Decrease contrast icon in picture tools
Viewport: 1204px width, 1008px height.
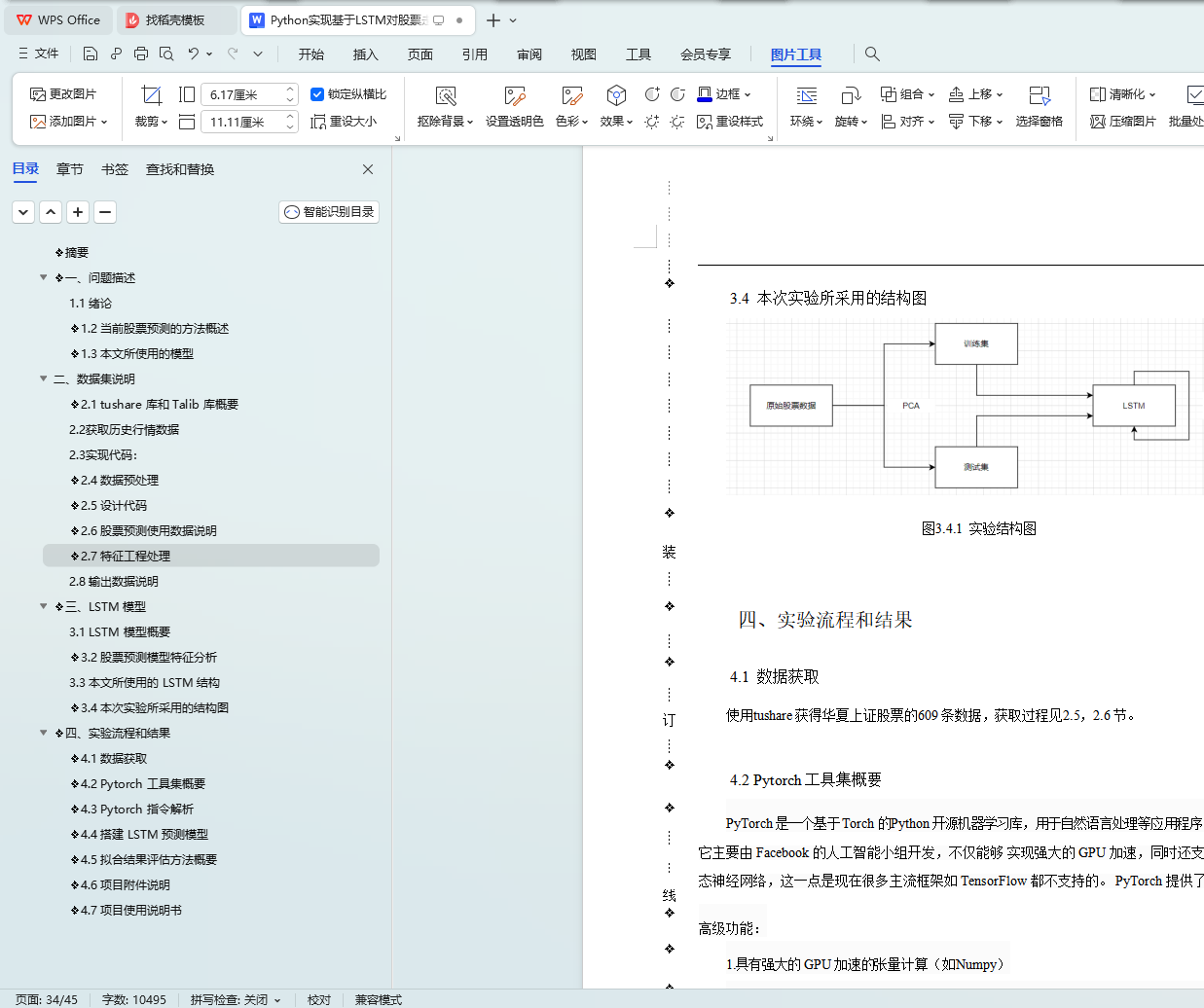click(678, 94)
